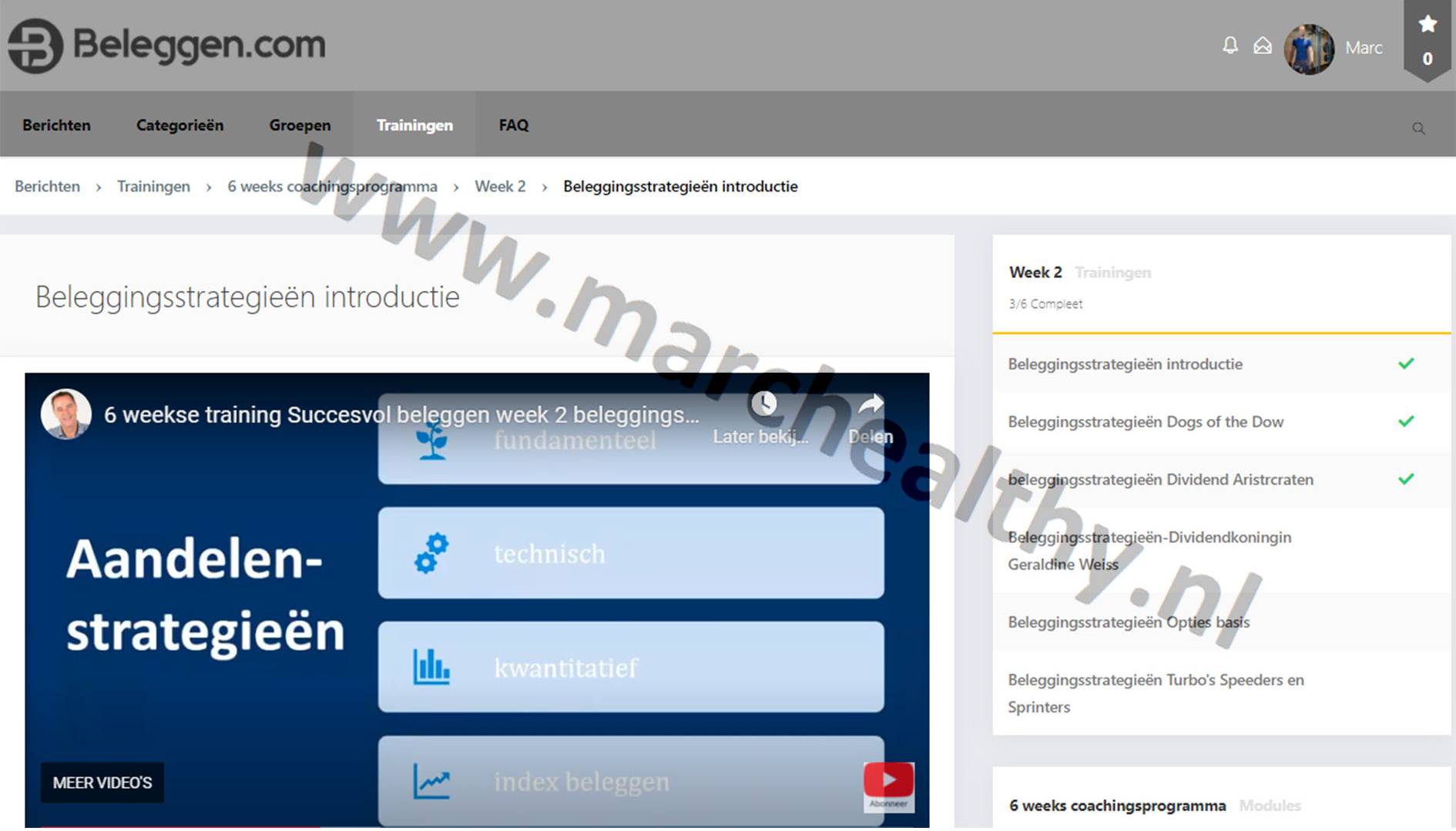Open the Trainingen menu tab
The image size is (1456, 831).
point(414,126)
